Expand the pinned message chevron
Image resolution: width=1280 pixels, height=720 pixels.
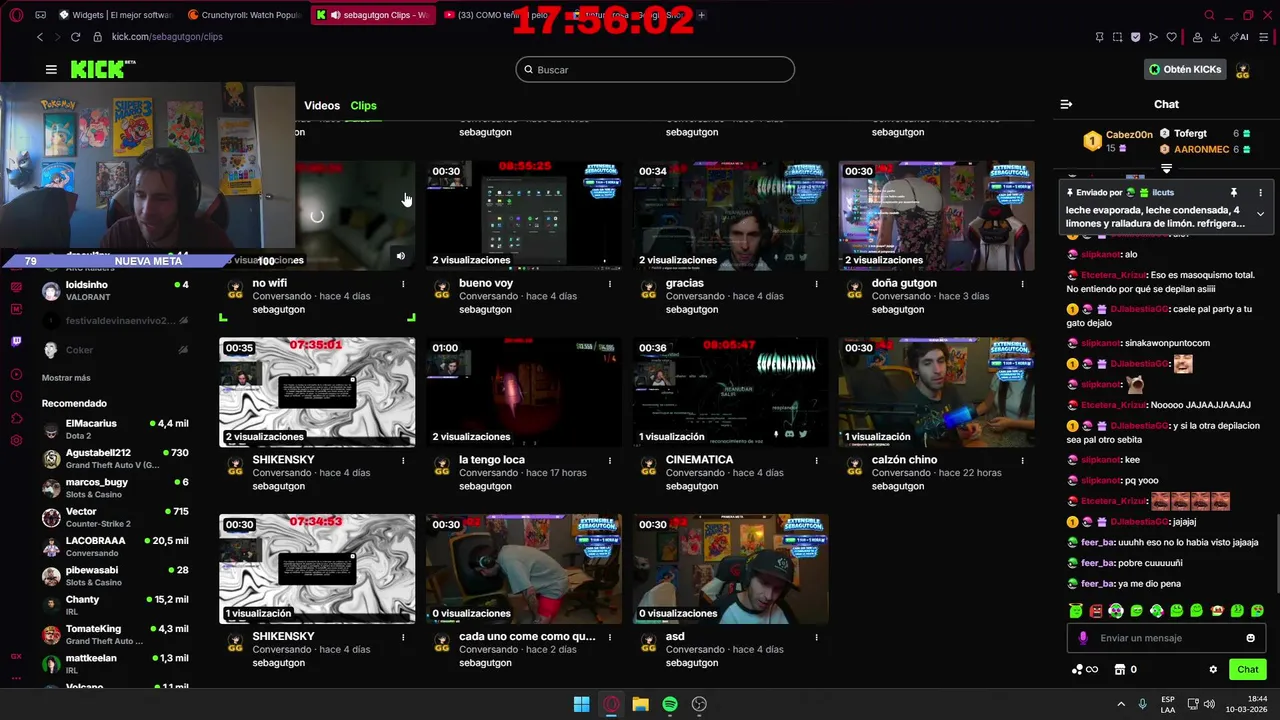point(1260,214)
